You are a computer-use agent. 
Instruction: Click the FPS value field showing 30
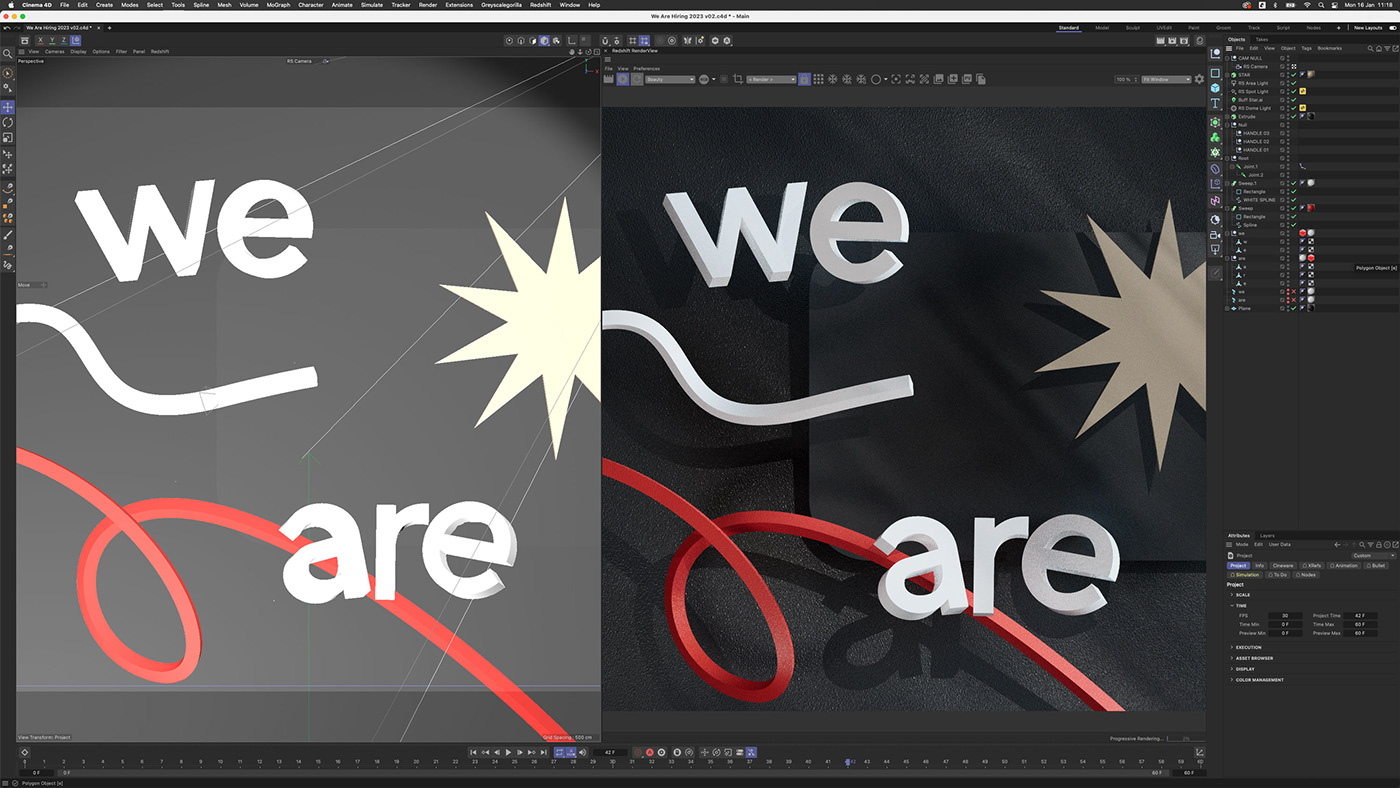tap(1285, 616)
